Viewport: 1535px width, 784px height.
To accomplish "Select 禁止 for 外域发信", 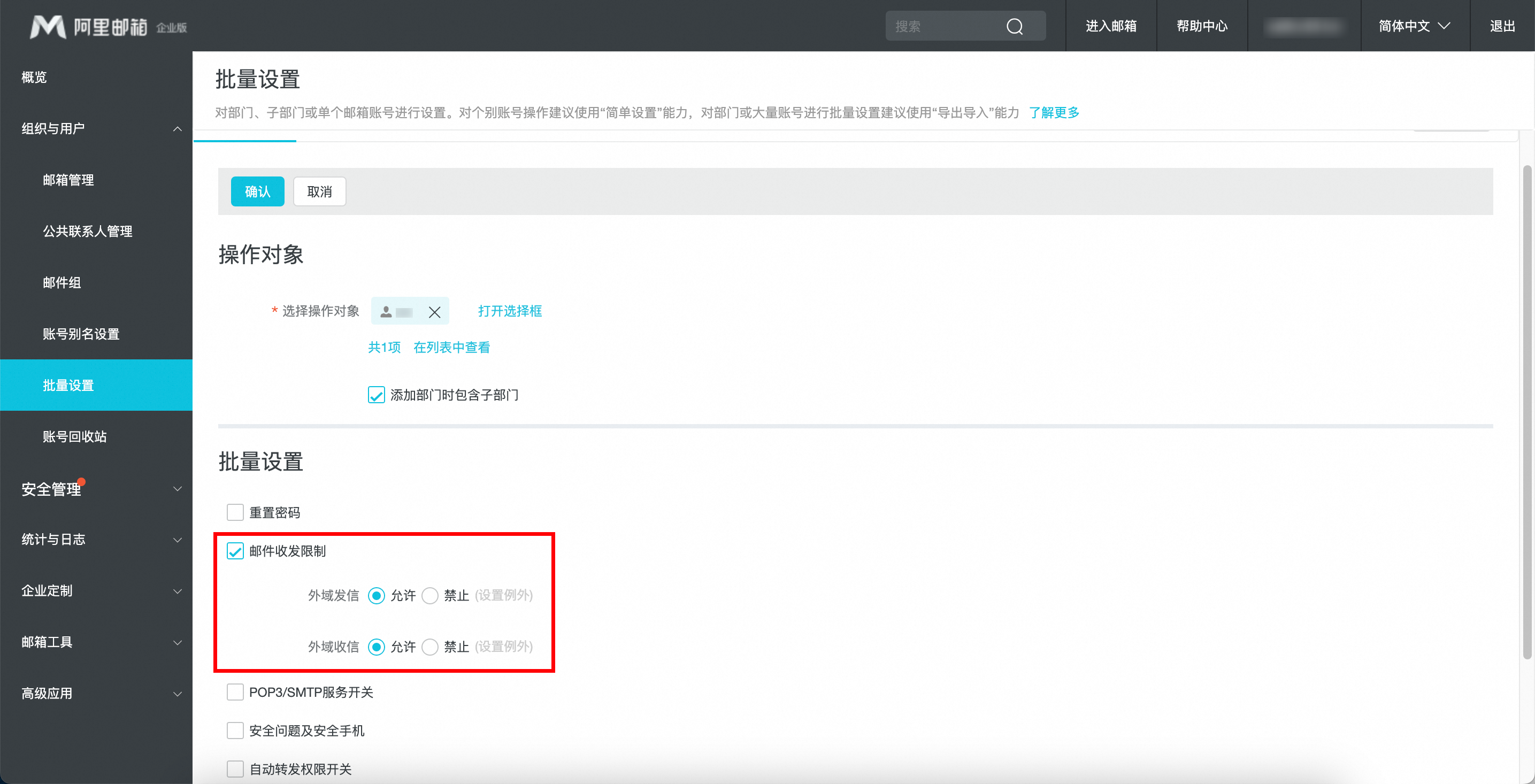I will 429,595.
